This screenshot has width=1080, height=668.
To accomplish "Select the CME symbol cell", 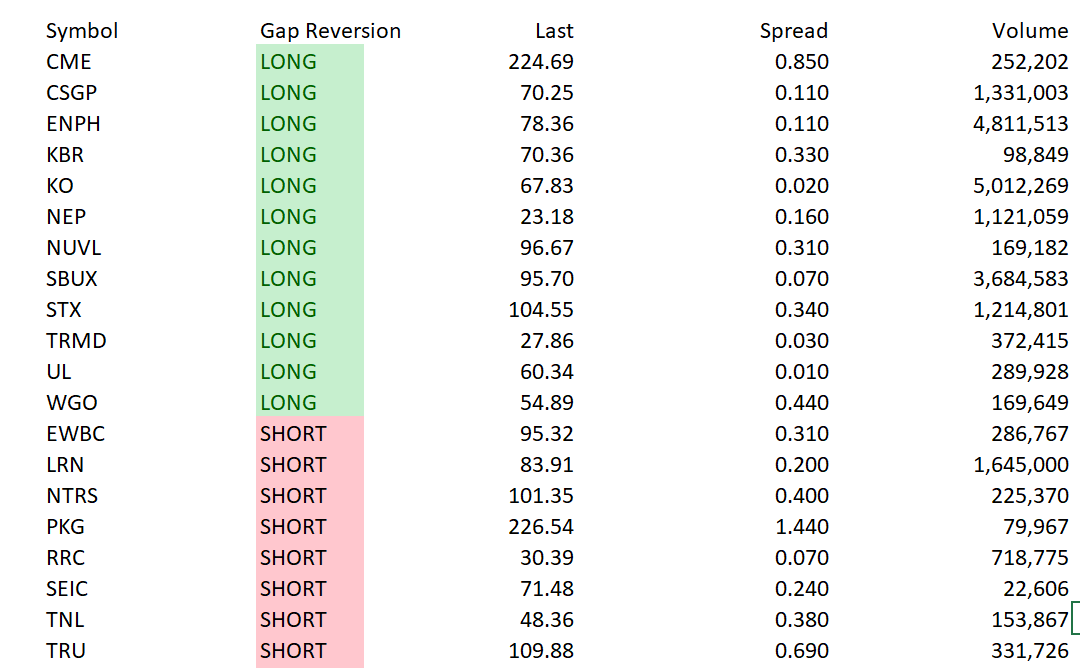I will [68, 62].
